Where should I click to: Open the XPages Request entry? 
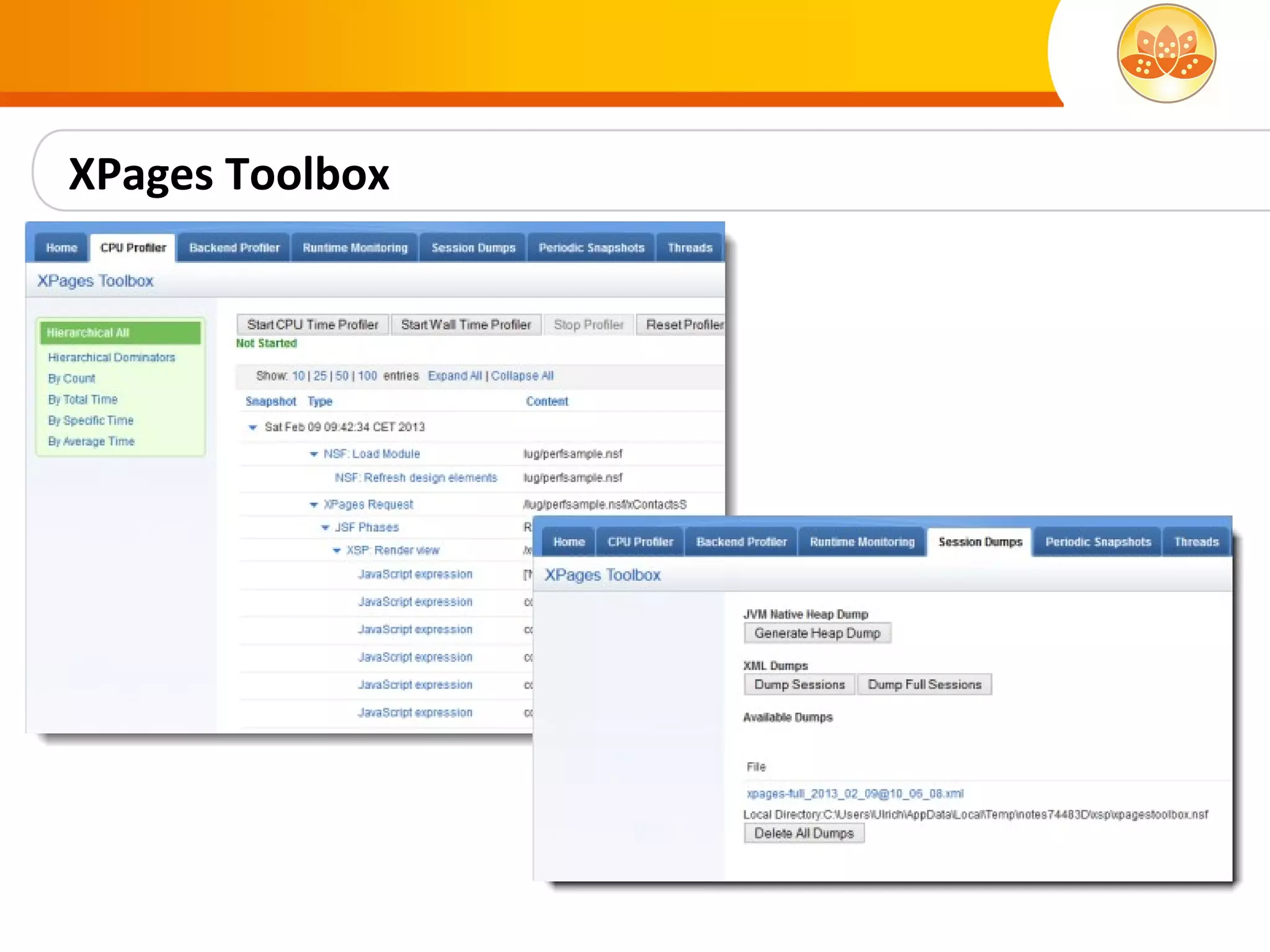pos(368,505)
